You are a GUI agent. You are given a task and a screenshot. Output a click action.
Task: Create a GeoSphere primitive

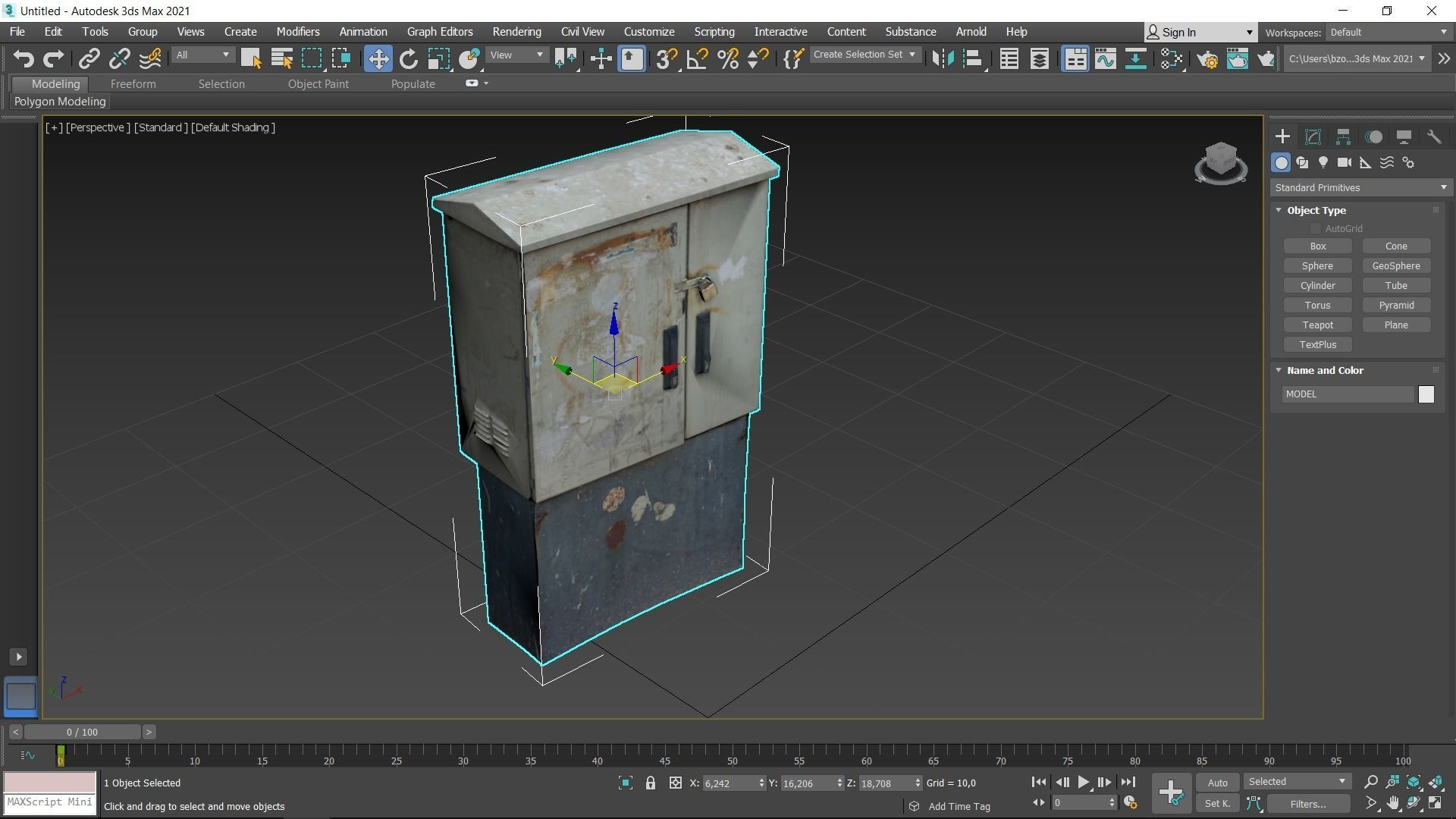(x=1396, y=266)
